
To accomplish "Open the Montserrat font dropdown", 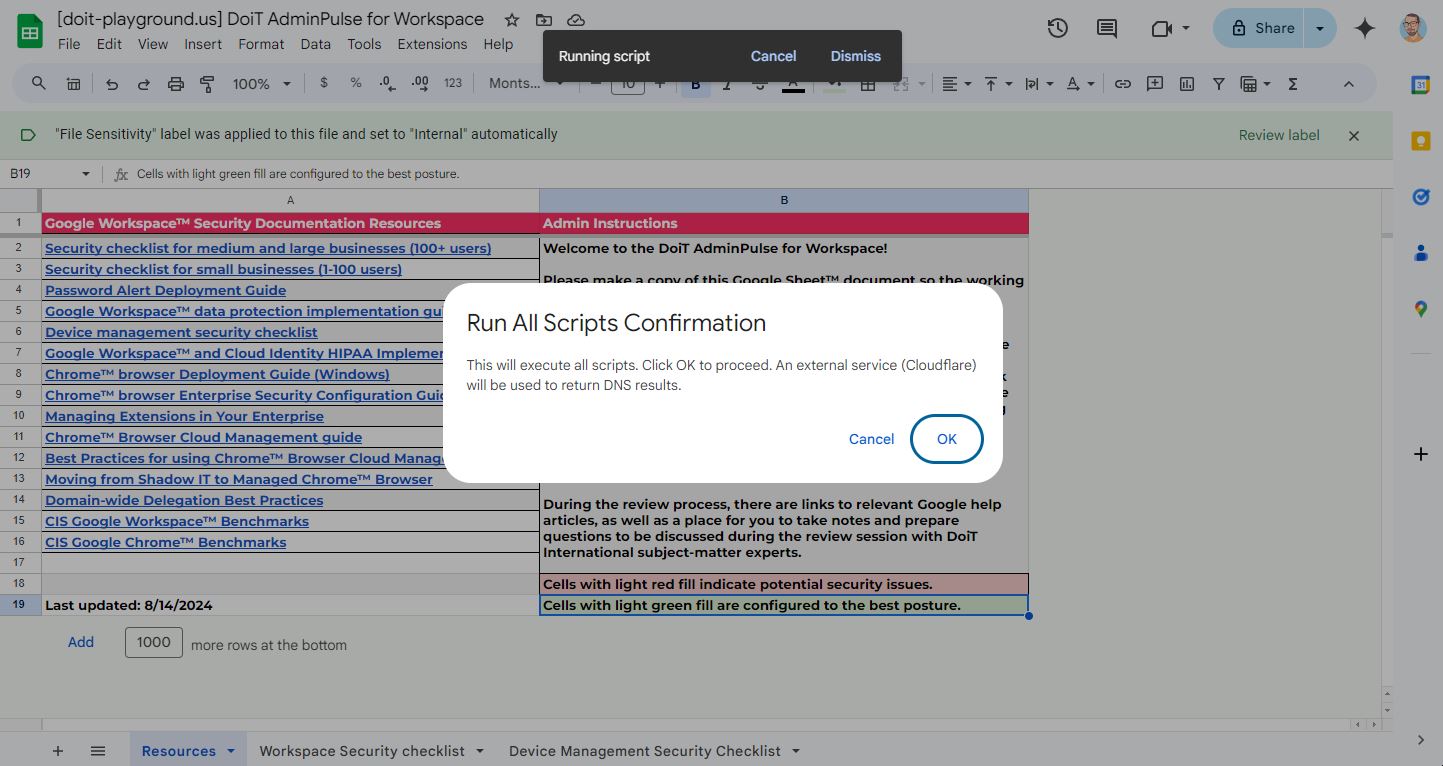I will click(526, 83).
